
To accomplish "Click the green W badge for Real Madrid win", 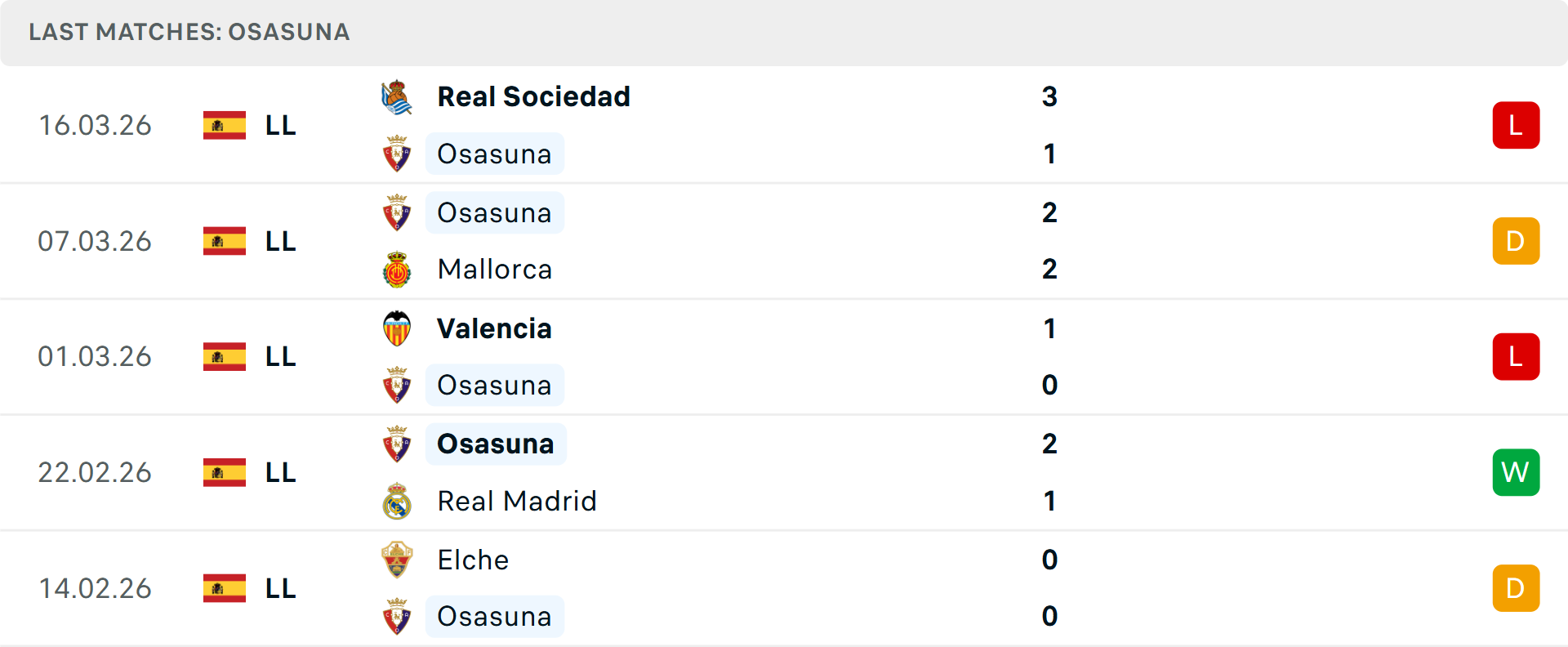I will [x=1516, y=472].
